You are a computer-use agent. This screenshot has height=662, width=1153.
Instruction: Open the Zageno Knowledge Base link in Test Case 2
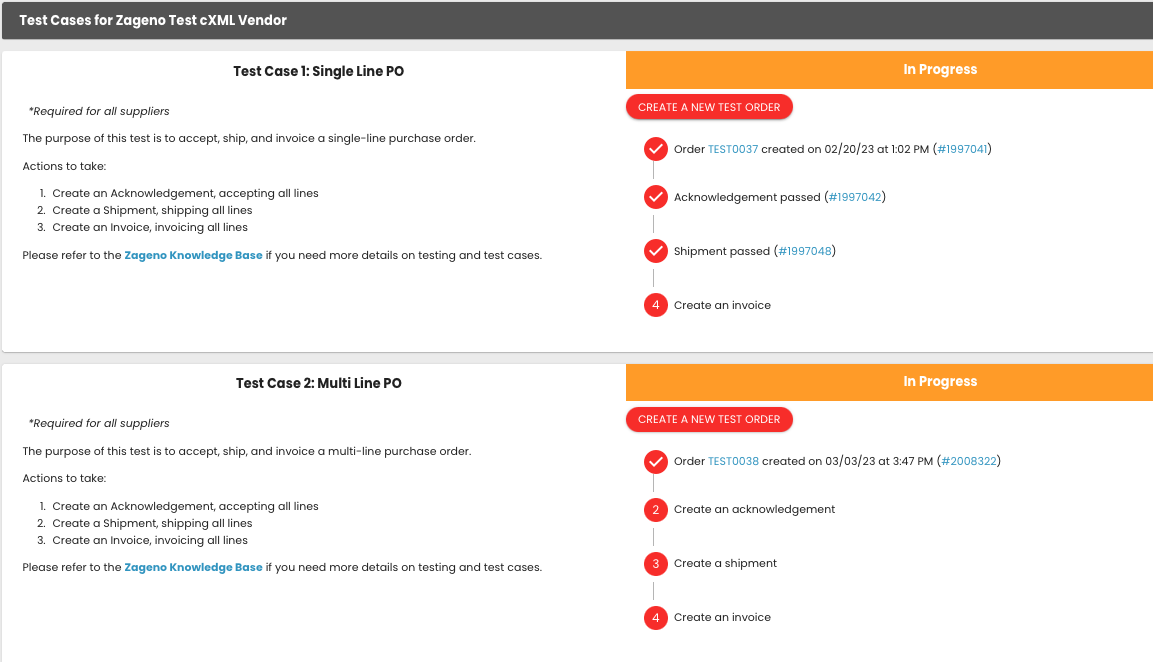(193, 567)
